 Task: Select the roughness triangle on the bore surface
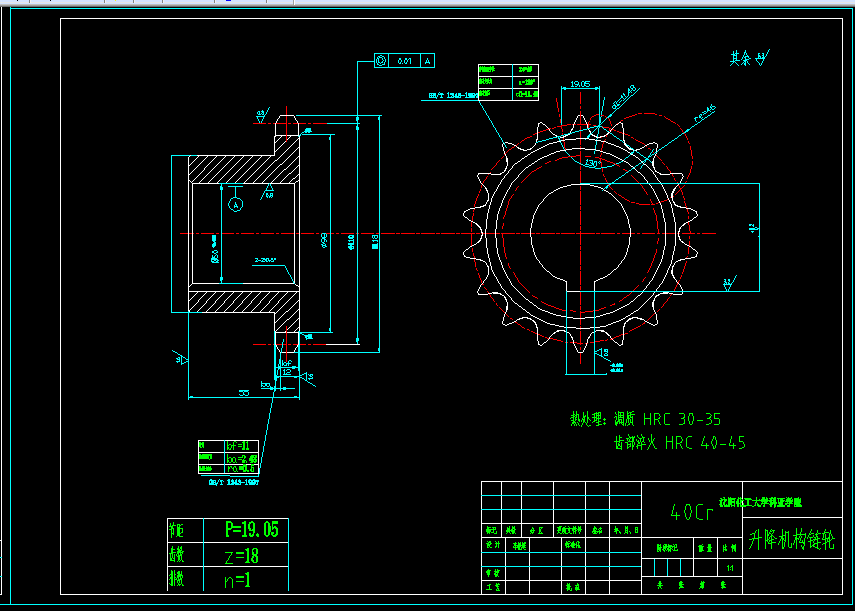tap(268, 191)
